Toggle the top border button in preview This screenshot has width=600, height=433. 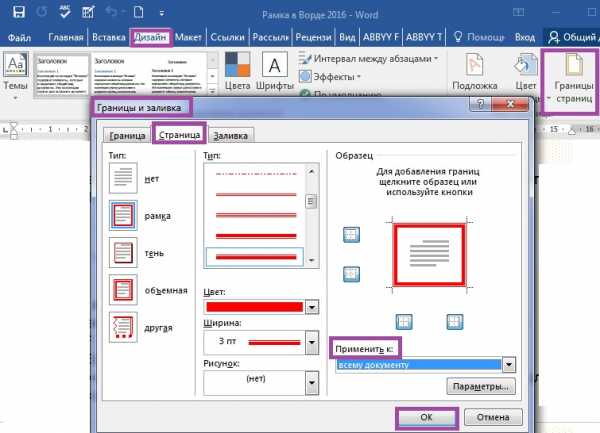351,234
